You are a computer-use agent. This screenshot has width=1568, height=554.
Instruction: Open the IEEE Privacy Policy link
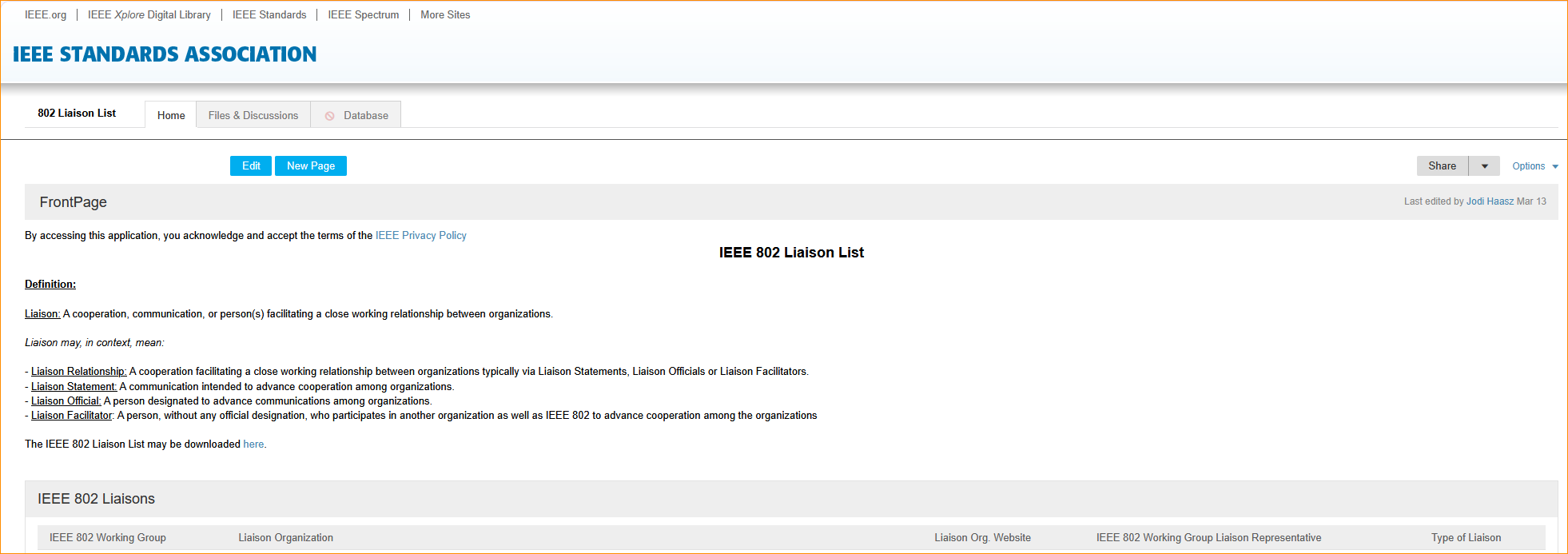point(421,236)
